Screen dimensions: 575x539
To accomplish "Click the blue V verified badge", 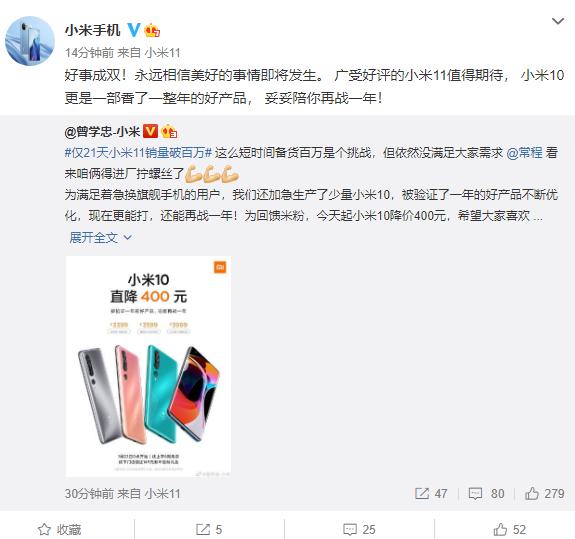I will click(133, 30).
